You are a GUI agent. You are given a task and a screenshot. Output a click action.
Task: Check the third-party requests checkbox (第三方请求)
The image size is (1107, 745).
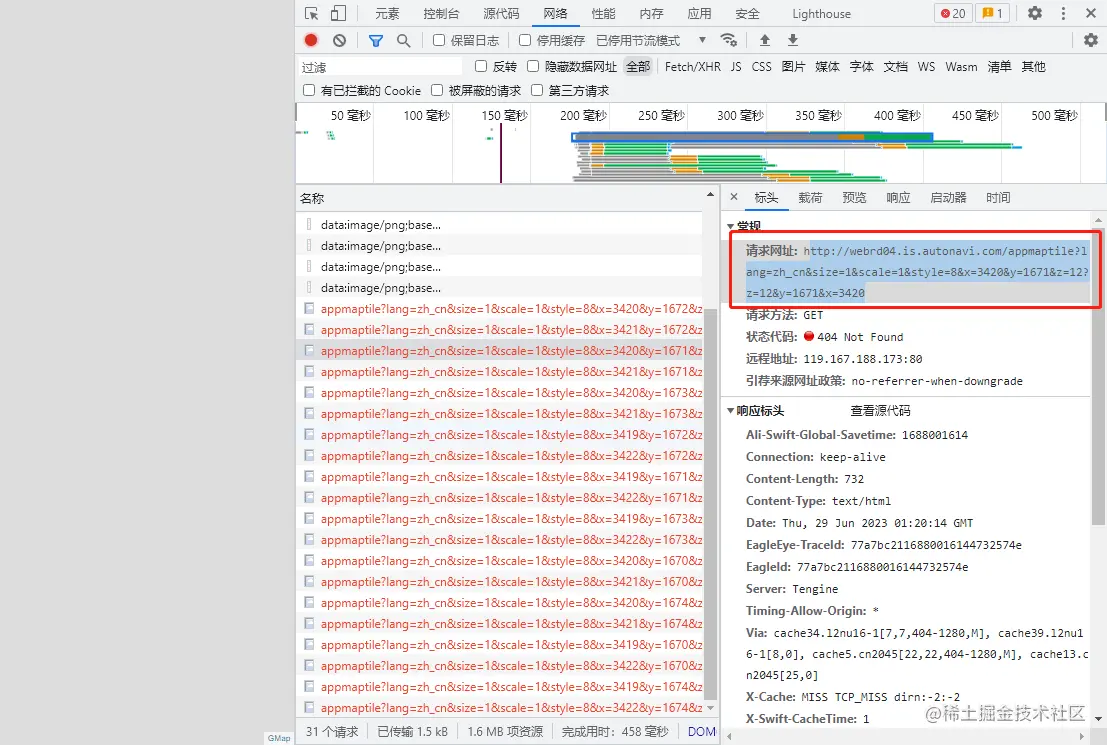537,90
